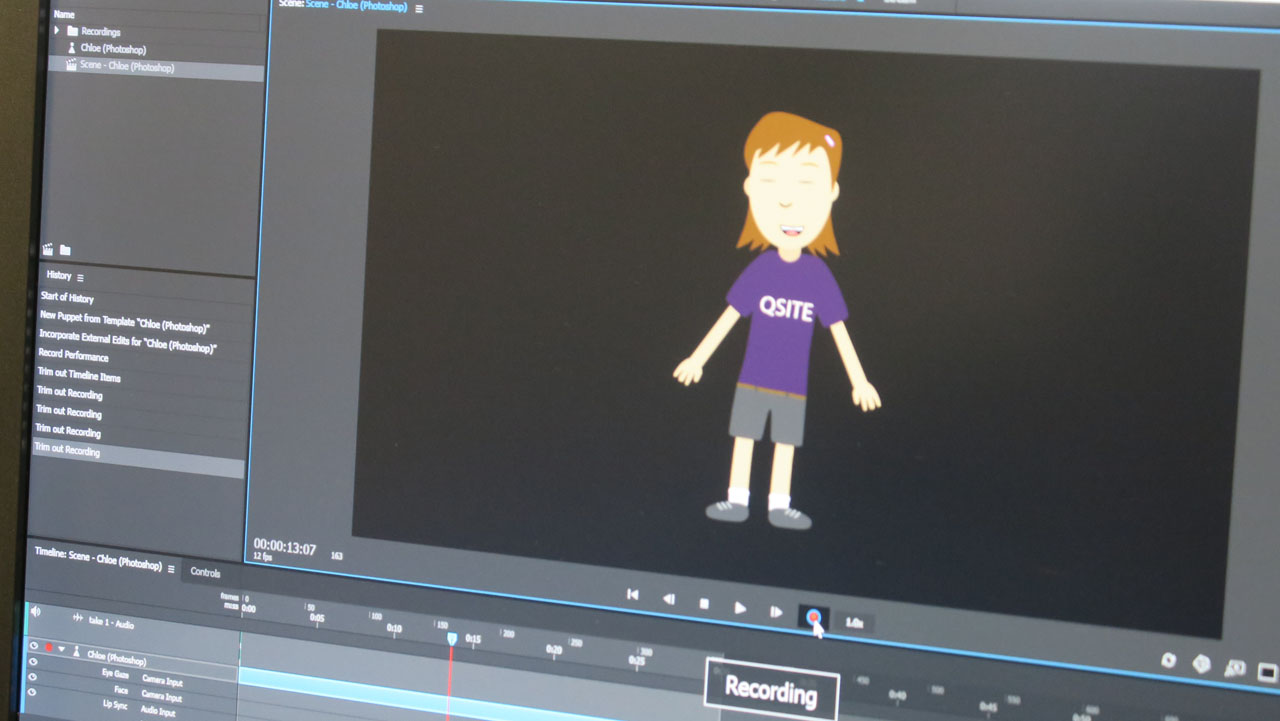
Task: Click the blue playhead marker on timeline
Action: 451,637
